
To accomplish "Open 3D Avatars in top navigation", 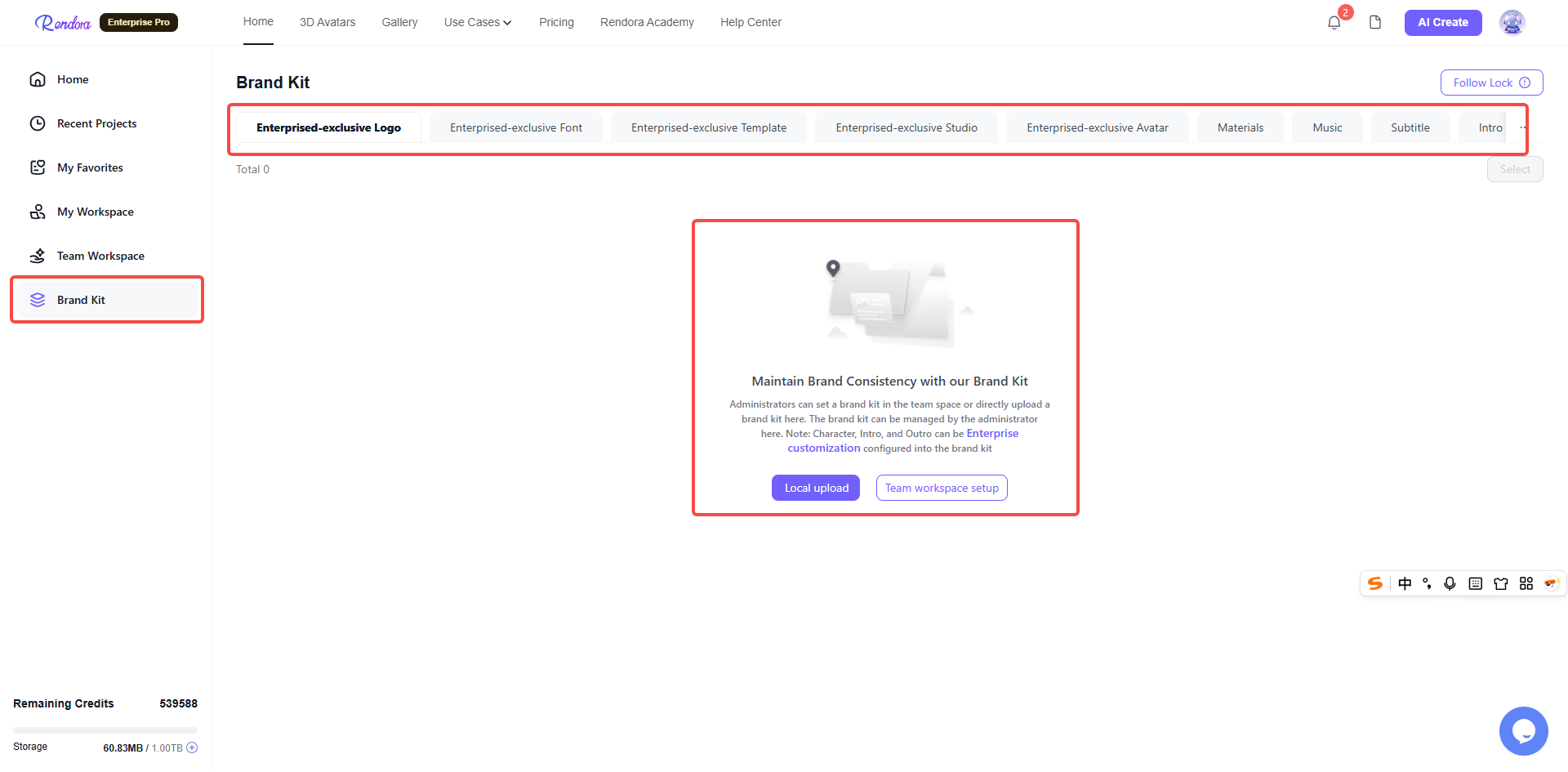I will pos(327,22).
